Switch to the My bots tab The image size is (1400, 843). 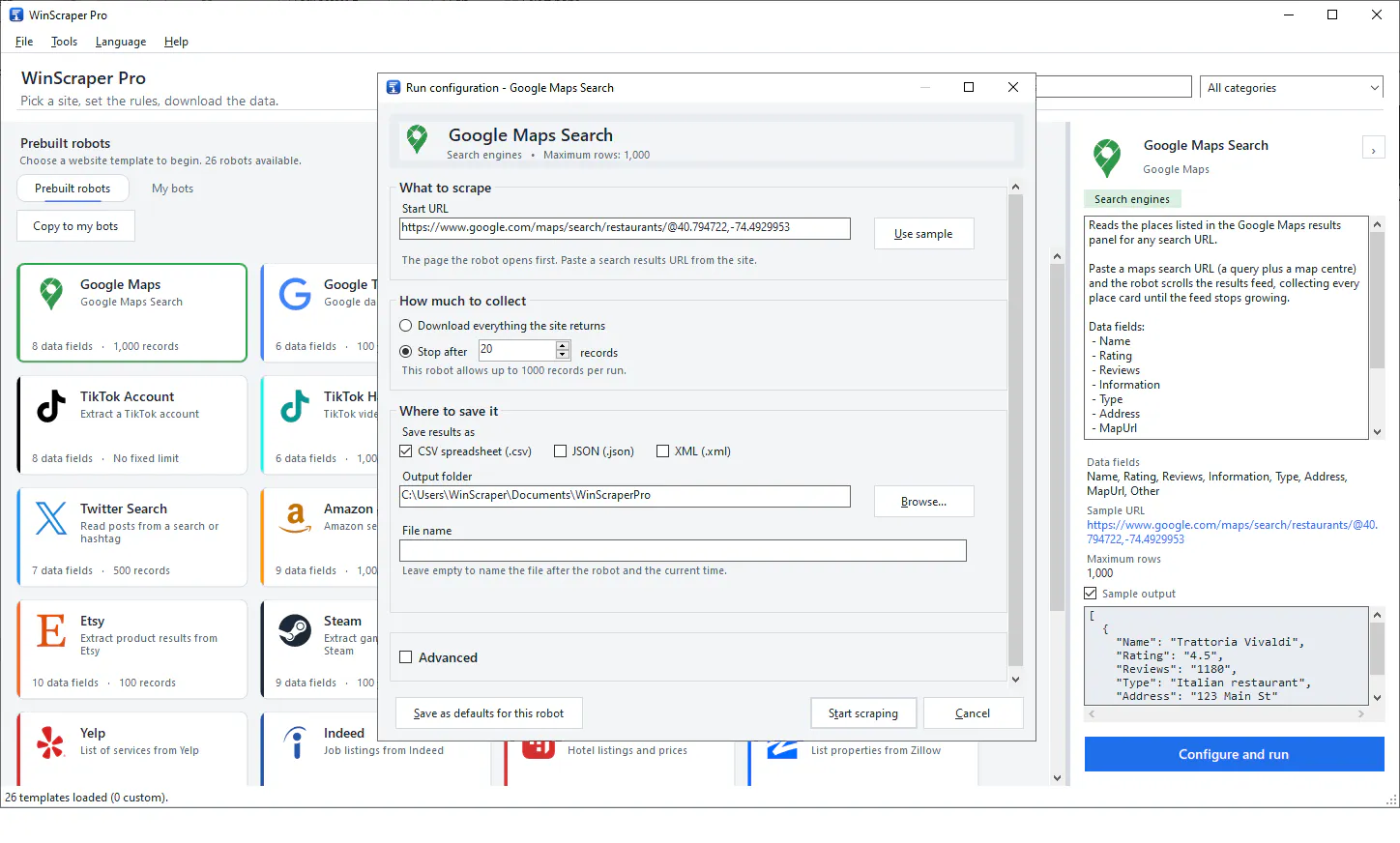172,189
